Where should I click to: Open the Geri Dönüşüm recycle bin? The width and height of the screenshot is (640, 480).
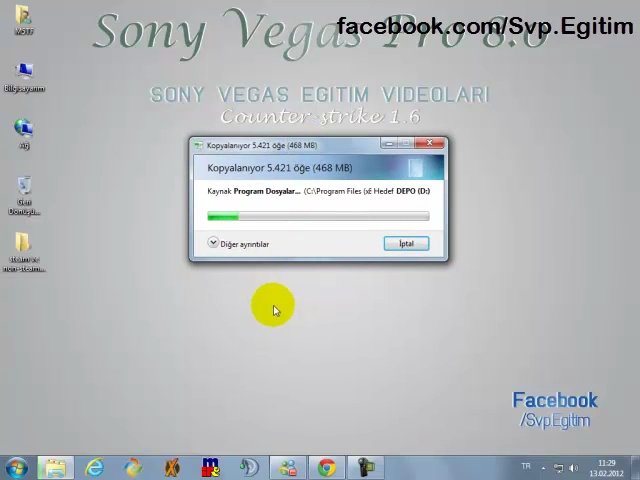(x=24, y=196)
